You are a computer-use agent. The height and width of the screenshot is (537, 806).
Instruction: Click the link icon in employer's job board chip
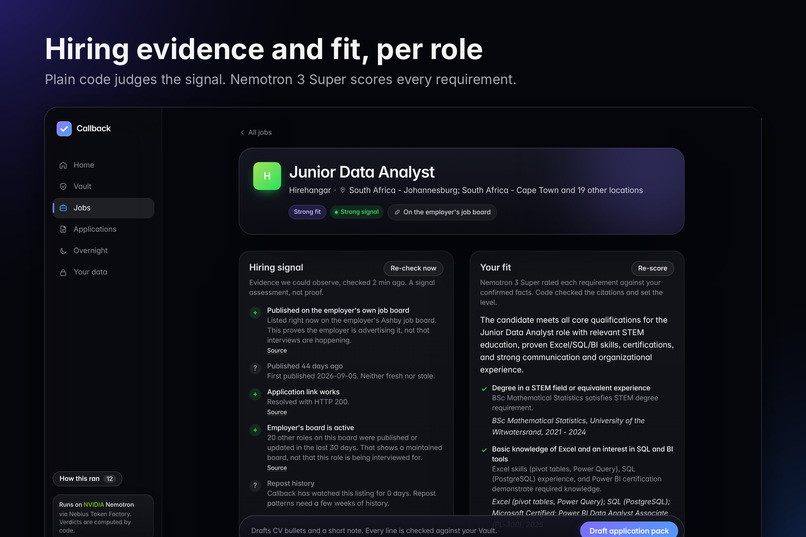coord(397,212)
